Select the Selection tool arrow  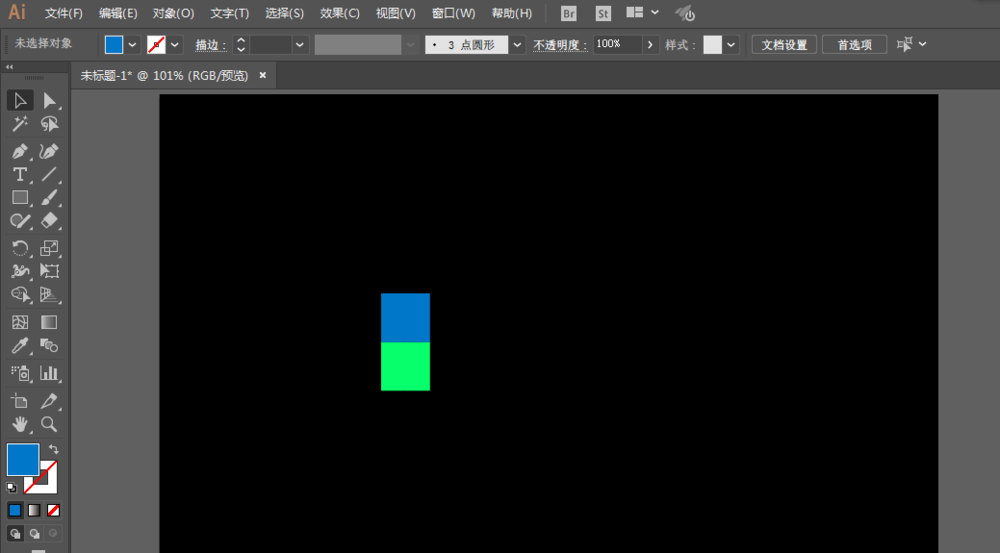(x=20, y=101)
